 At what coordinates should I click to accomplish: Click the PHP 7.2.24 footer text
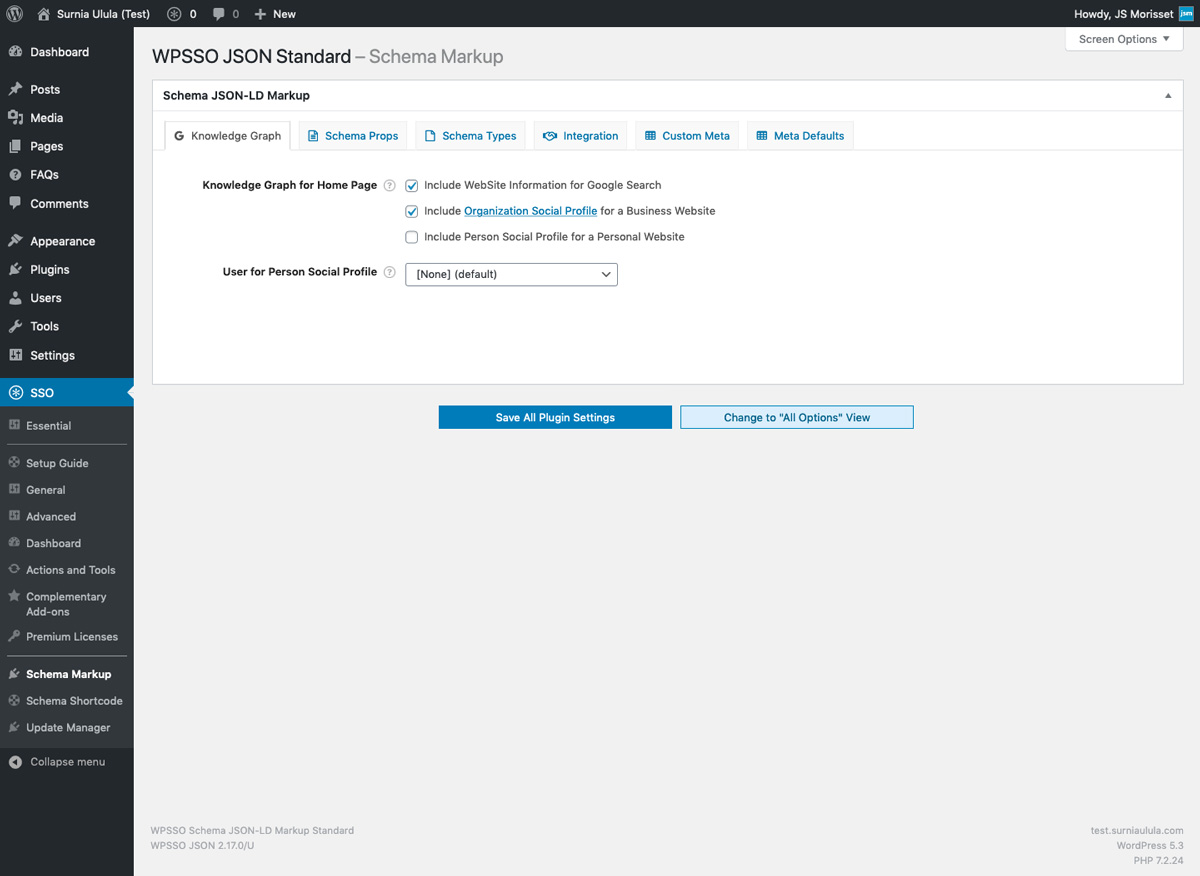(x=1158, y=861)
